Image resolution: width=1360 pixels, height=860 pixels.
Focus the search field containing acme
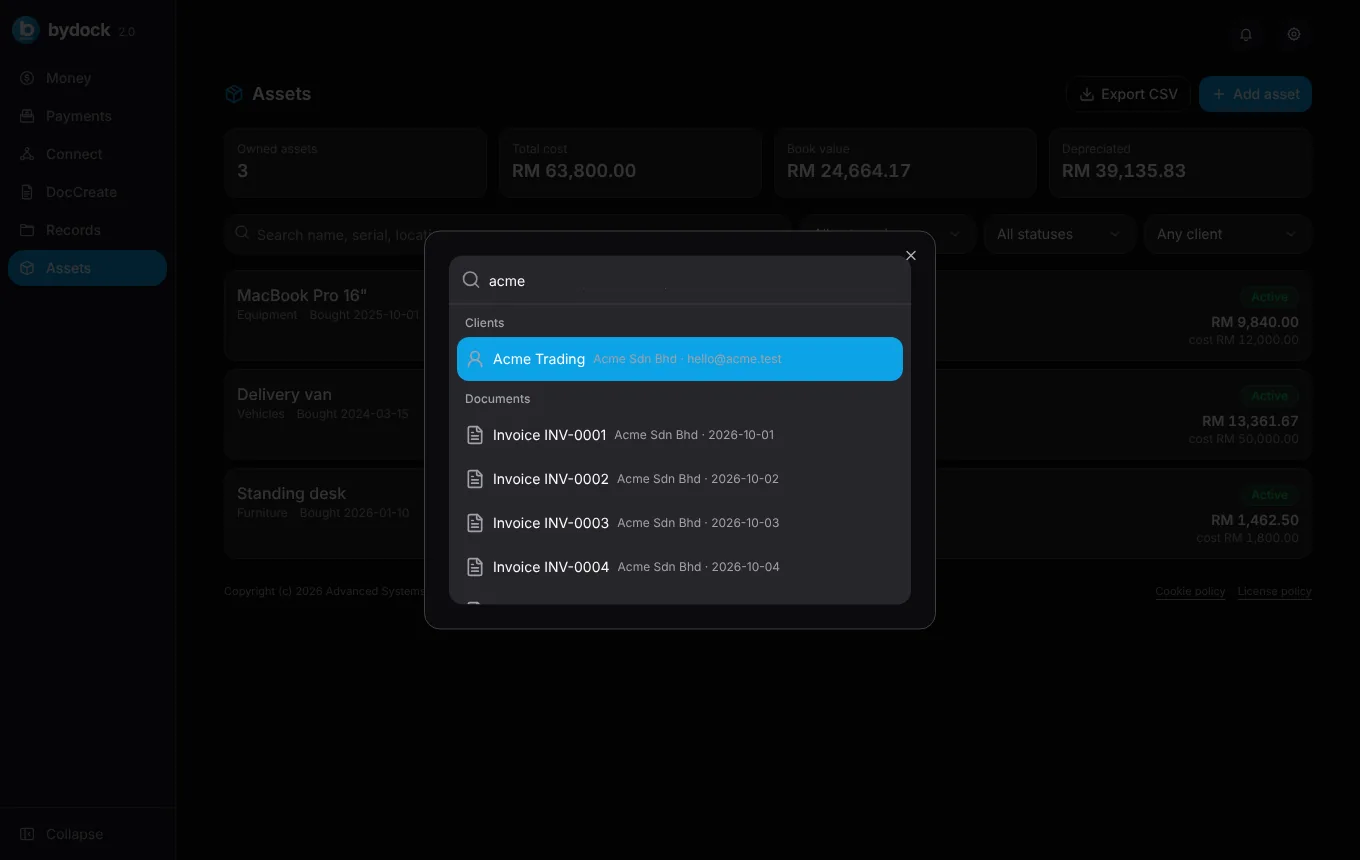680,281
